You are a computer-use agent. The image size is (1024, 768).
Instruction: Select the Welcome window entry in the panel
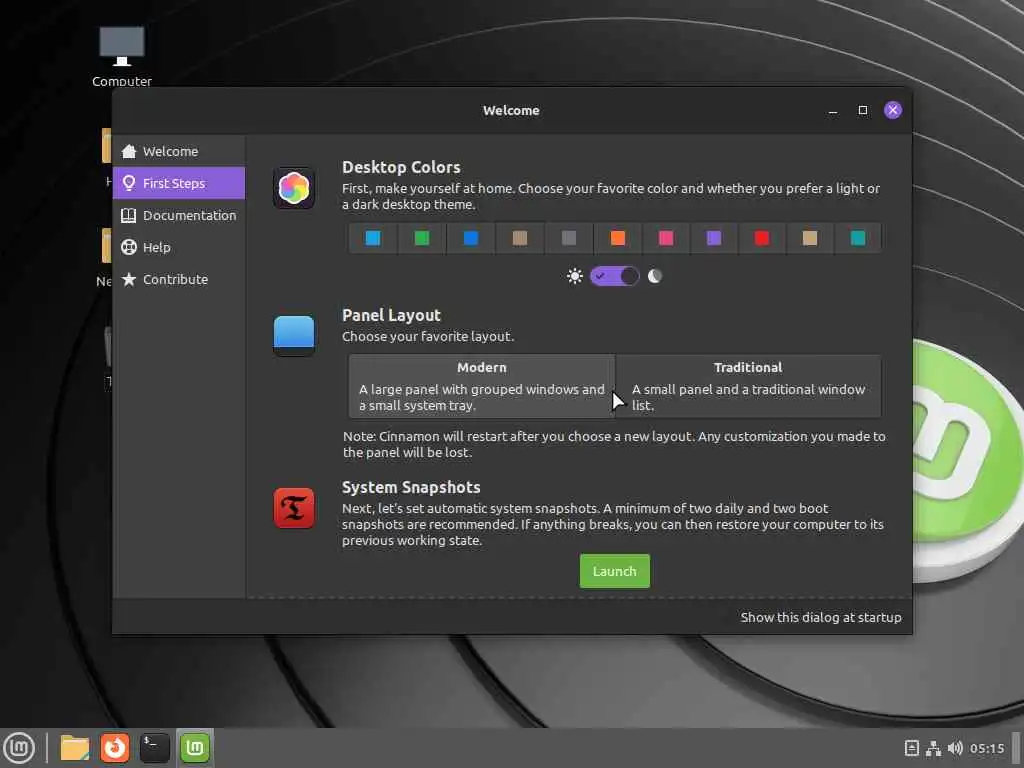[x=195, y=748]
